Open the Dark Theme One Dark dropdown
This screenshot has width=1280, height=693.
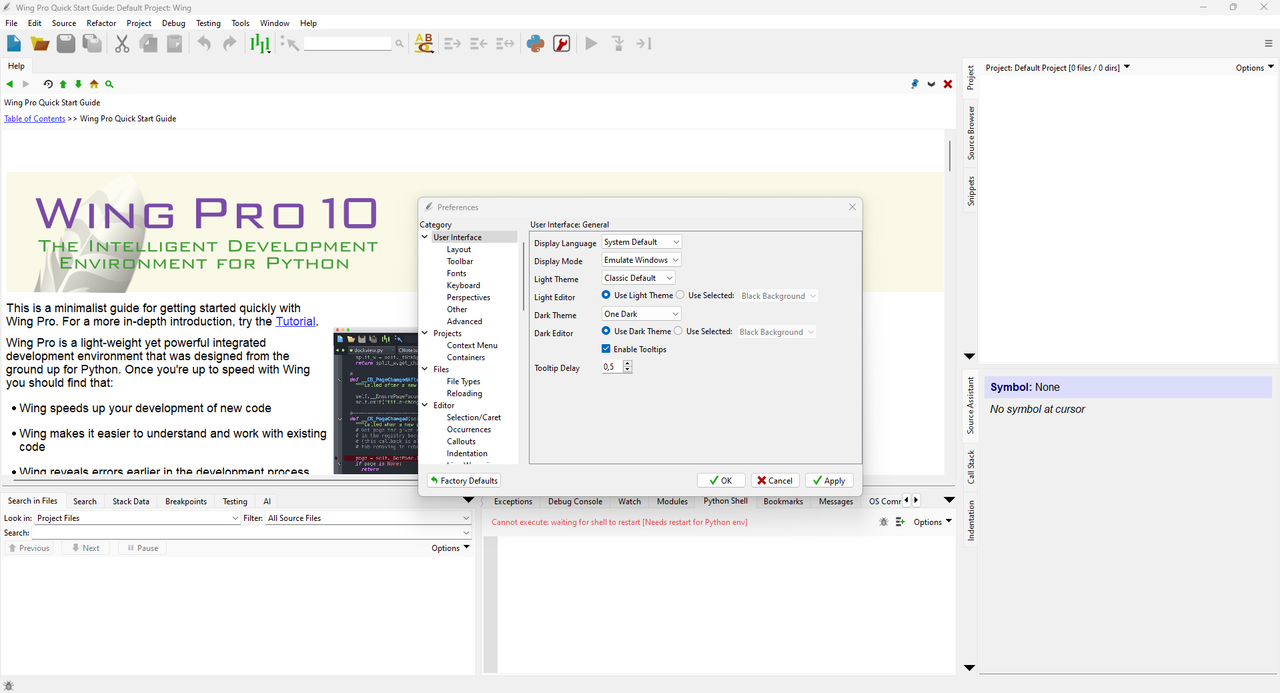(641, 314)
